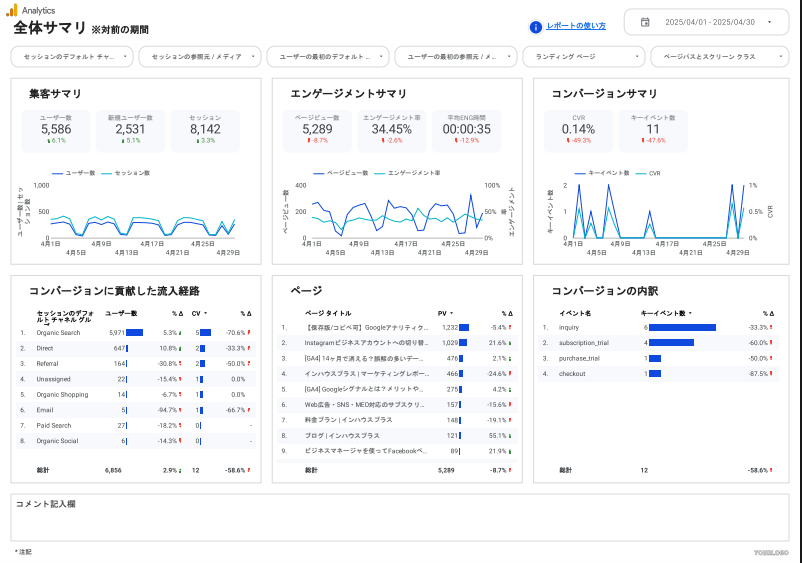Image resolution: width=802 pixels, height=563 pixels.
Task: Click page row Instagramビジネスアカウントへの切り替
Action: click(397, 343)
